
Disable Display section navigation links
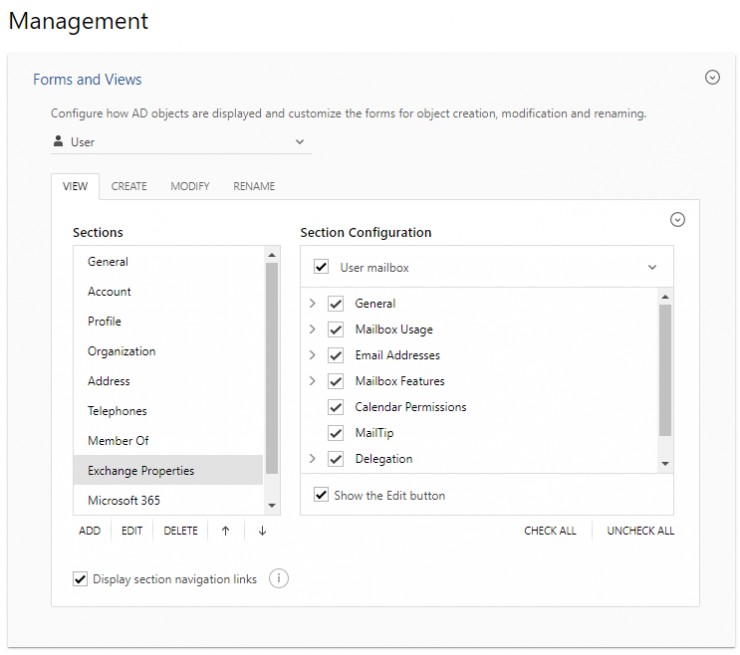click(x=80, y=579)
